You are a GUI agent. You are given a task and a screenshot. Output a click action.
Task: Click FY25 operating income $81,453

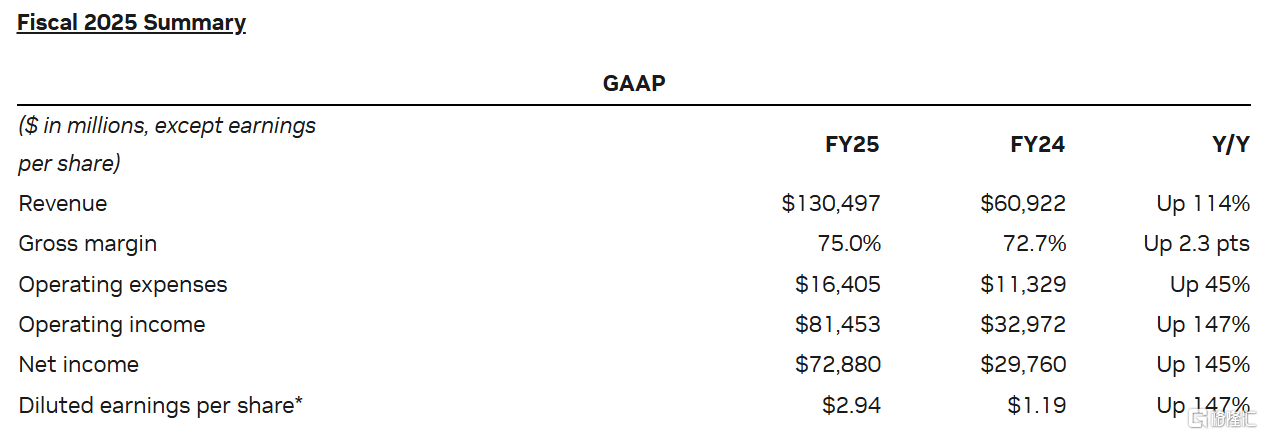click(838, 325)
